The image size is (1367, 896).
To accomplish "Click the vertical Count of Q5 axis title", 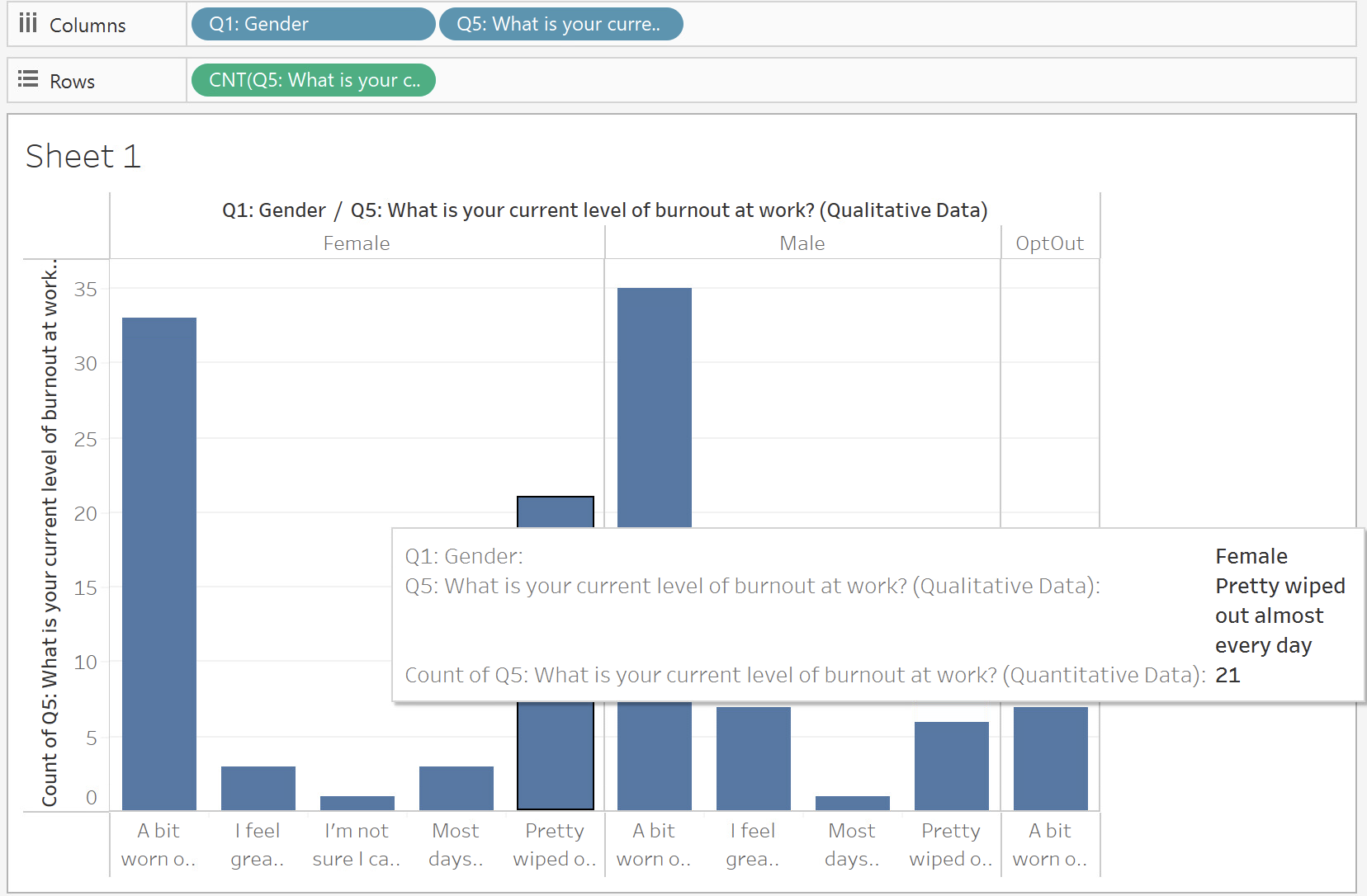I will click(x=50, y=533).
